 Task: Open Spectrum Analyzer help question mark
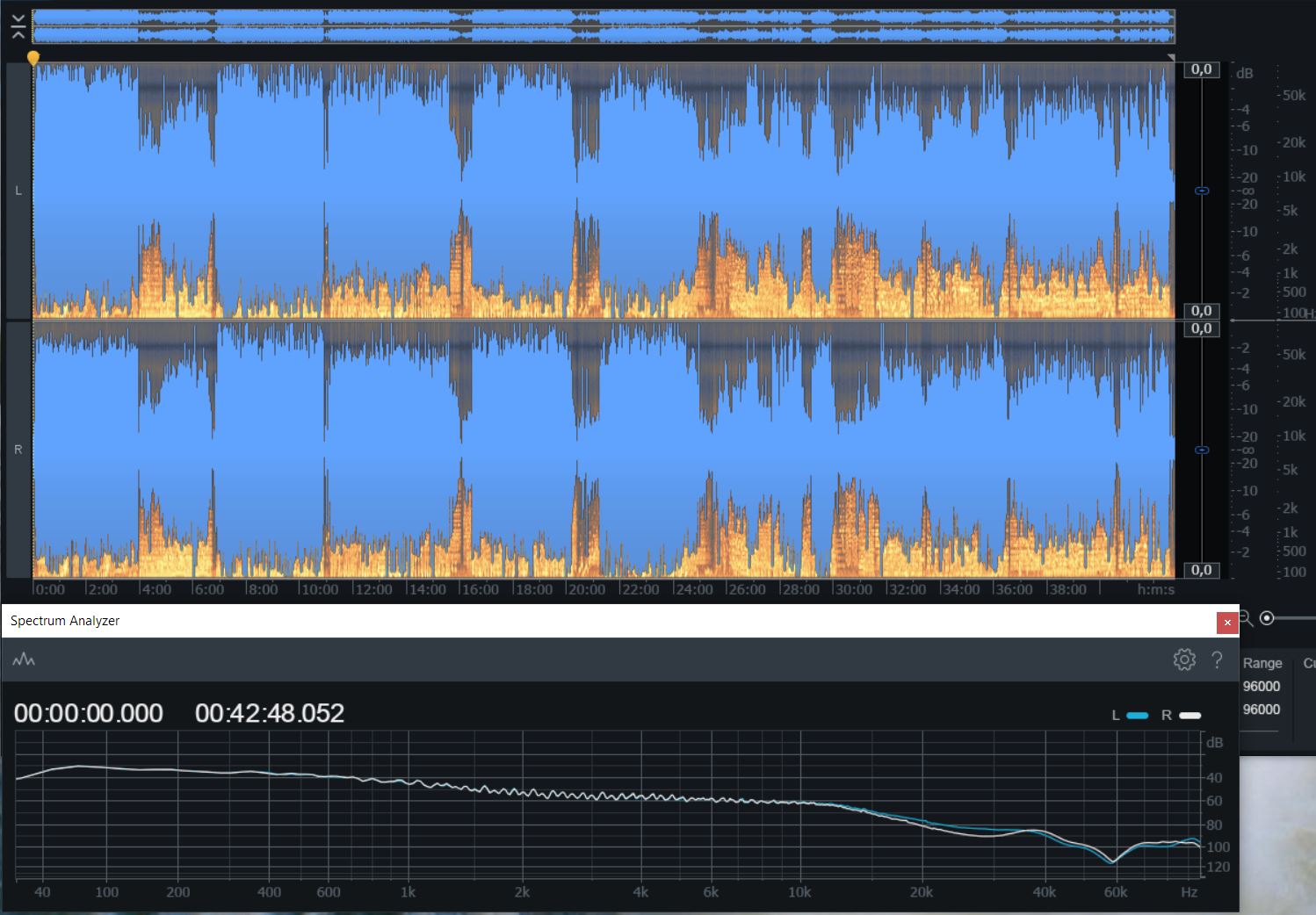(1217, 659)
